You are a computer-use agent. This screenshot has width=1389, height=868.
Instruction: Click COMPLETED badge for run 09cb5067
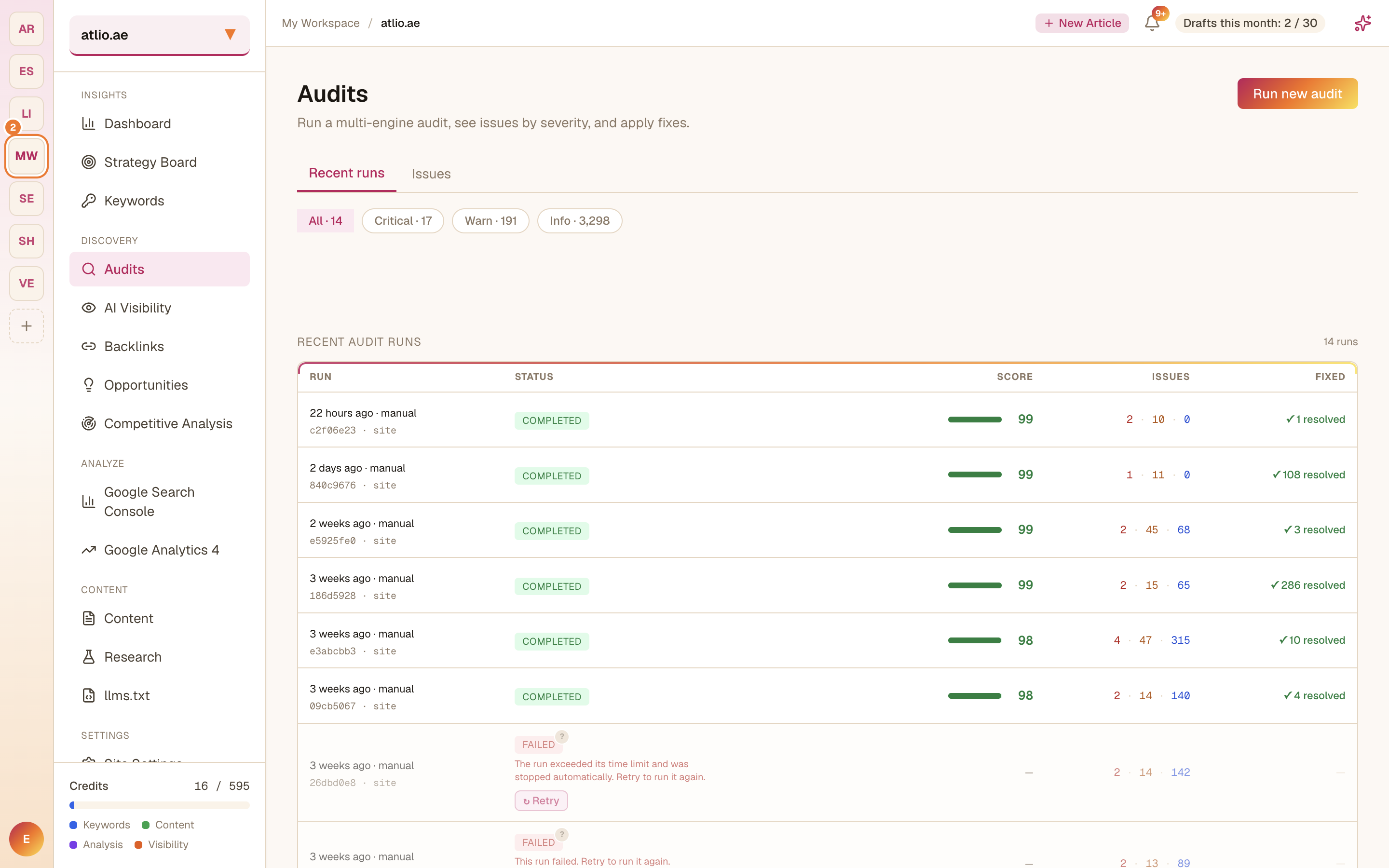coord(552,696)
